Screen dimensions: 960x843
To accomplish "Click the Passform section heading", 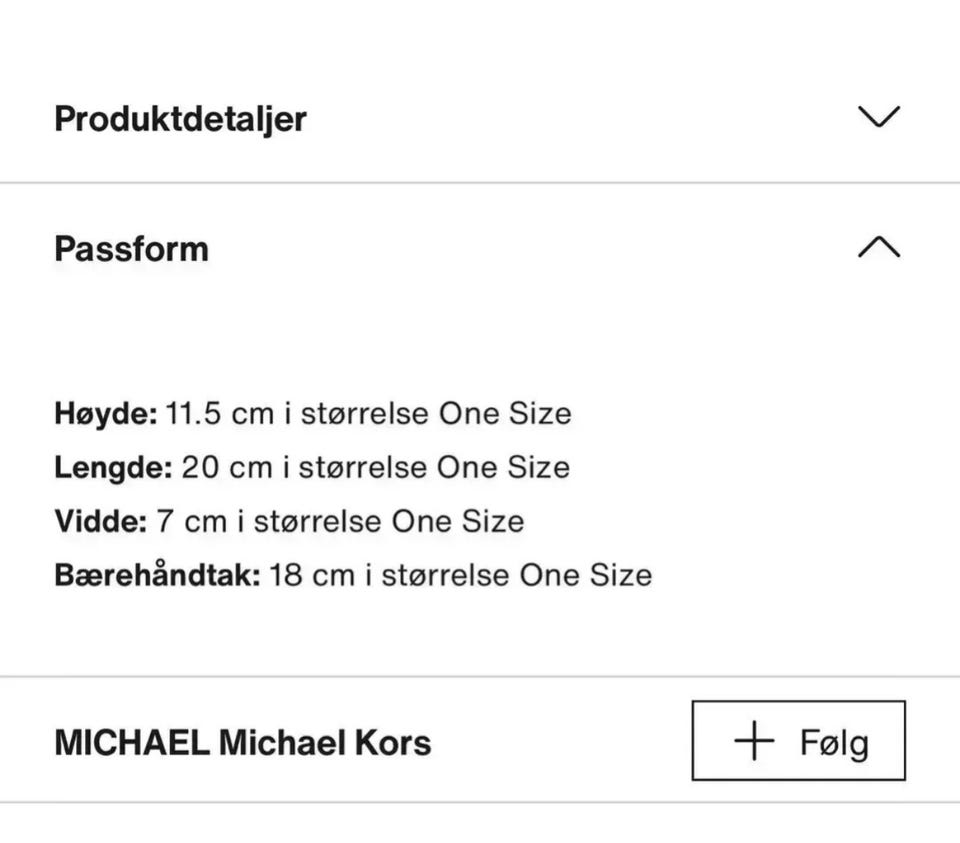I will (131, 248).
